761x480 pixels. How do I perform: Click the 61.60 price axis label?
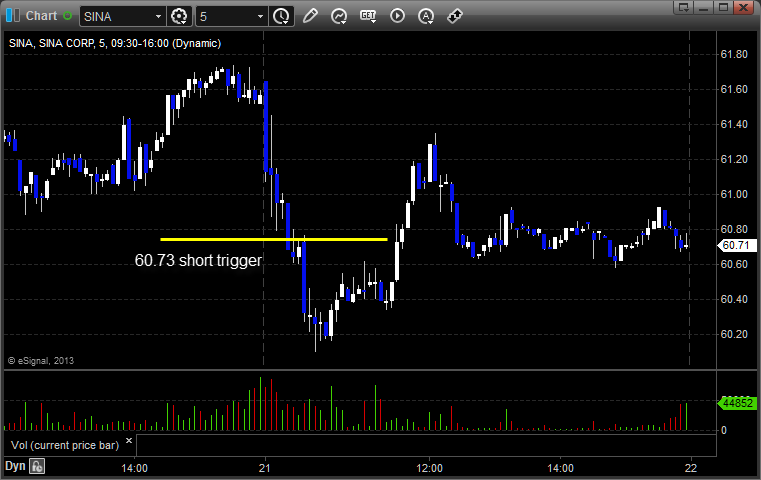734,89
